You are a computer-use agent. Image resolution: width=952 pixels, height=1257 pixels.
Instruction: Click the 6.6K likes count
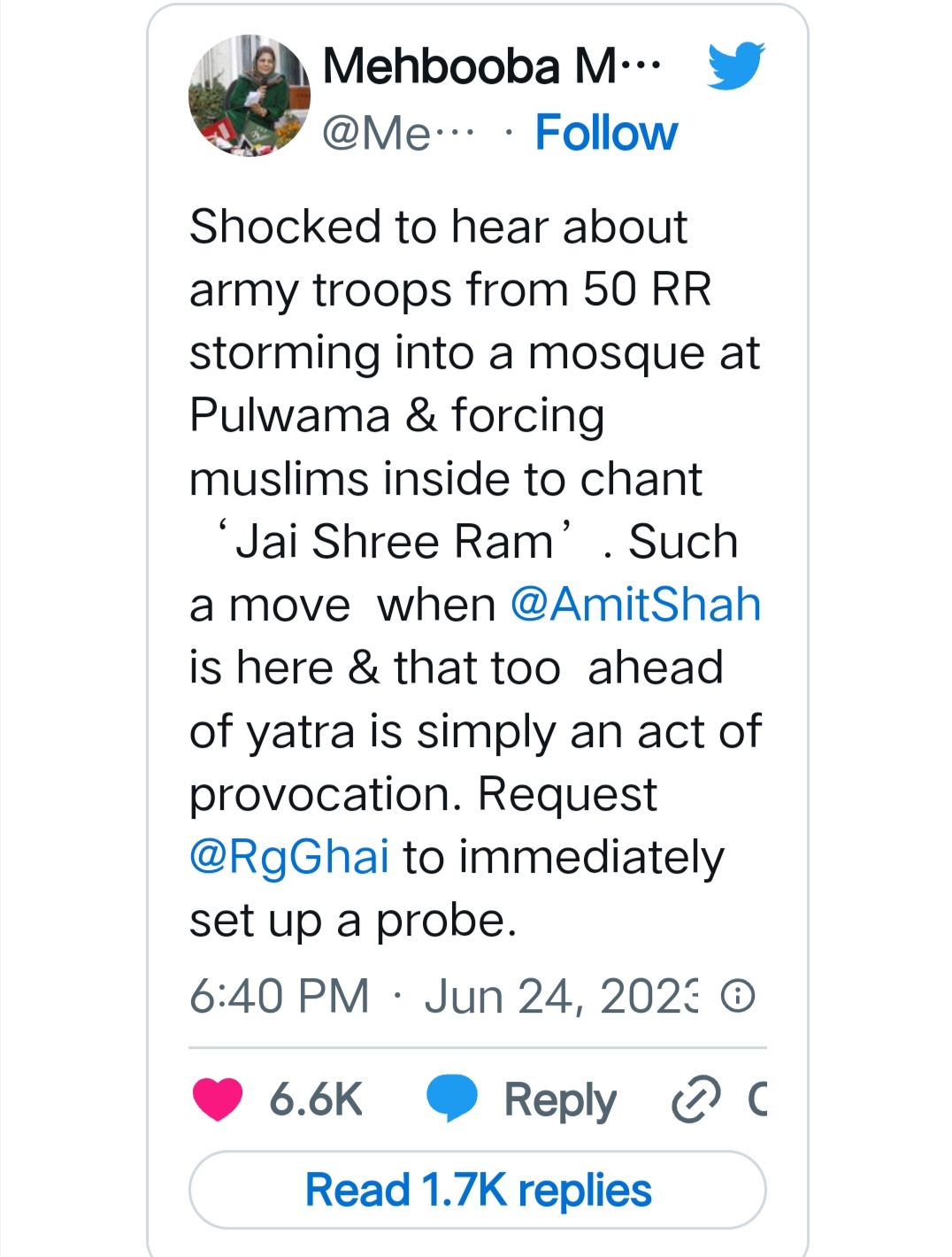click(x=316, y=1099)
